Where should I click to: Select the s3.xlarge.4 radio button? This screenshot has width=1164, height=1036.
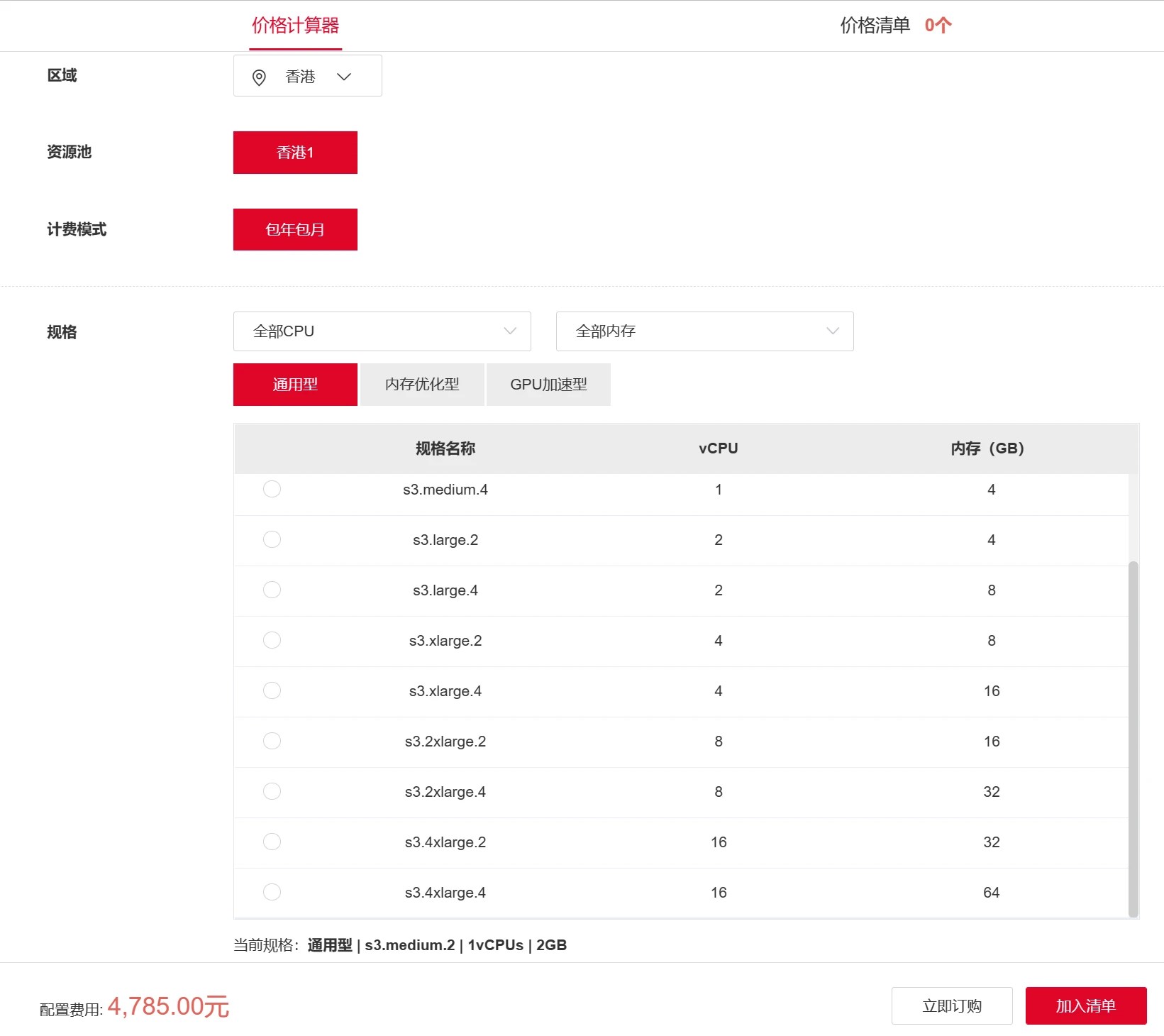(272, 690)
